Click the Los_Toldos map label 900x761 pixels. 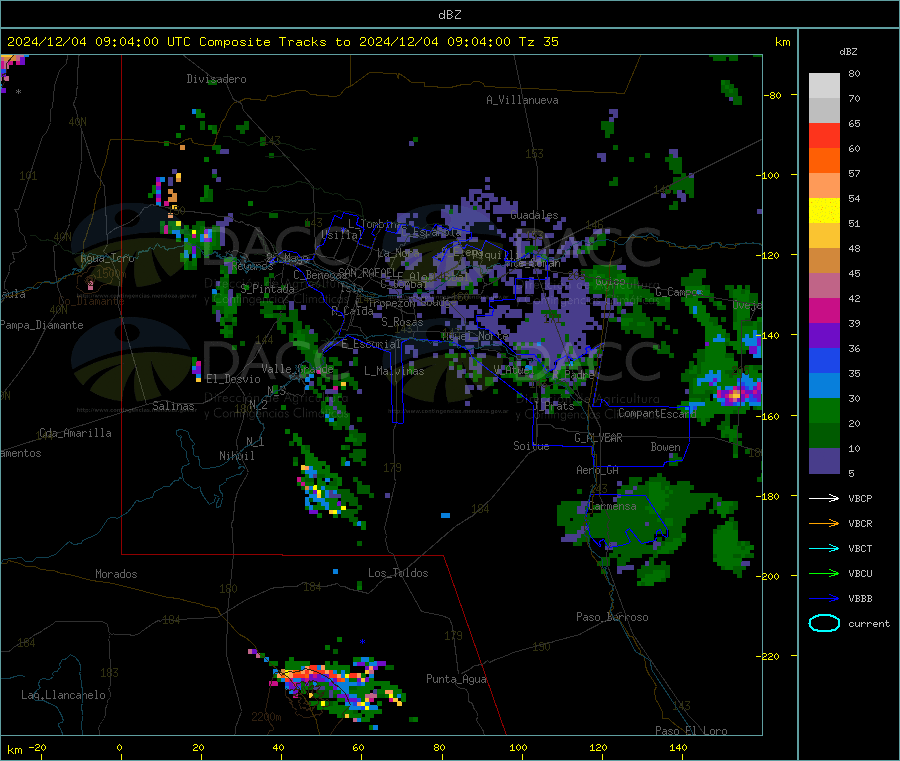(x=398, y=573)
